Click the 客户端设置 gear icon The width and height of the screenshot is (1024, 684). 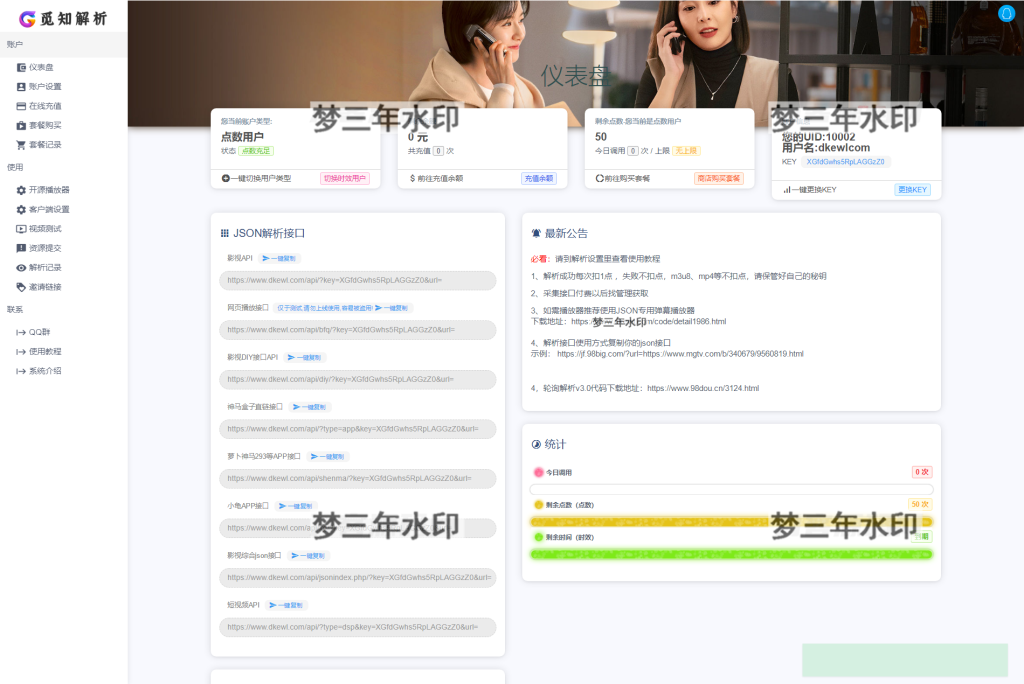point(21,210)
